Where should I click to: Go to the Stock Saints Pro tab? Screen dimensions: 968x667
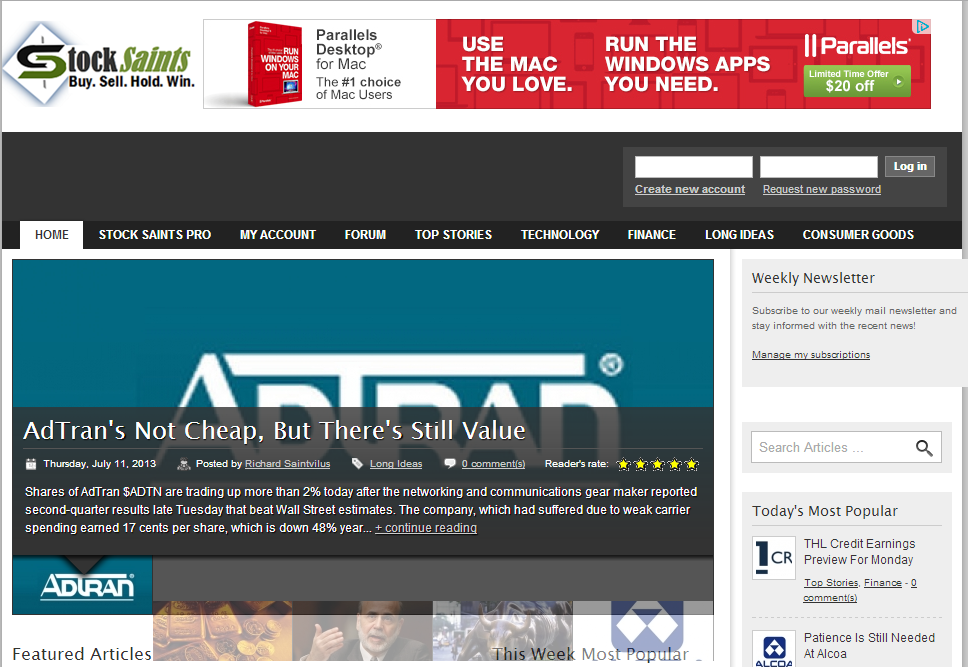coord(155,235)
